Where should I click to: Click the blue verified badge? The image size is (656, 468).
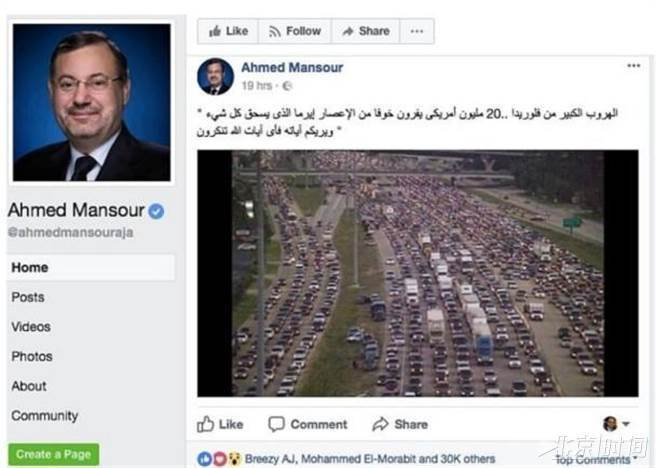[156, 211]
